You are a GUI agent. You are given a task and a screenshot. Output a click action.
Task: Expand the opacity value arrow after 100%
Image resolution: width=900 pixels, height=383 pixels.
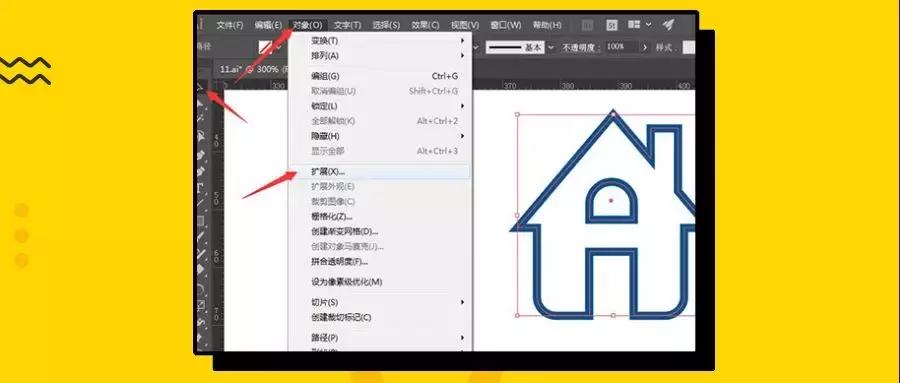click(x=645, y=47)
